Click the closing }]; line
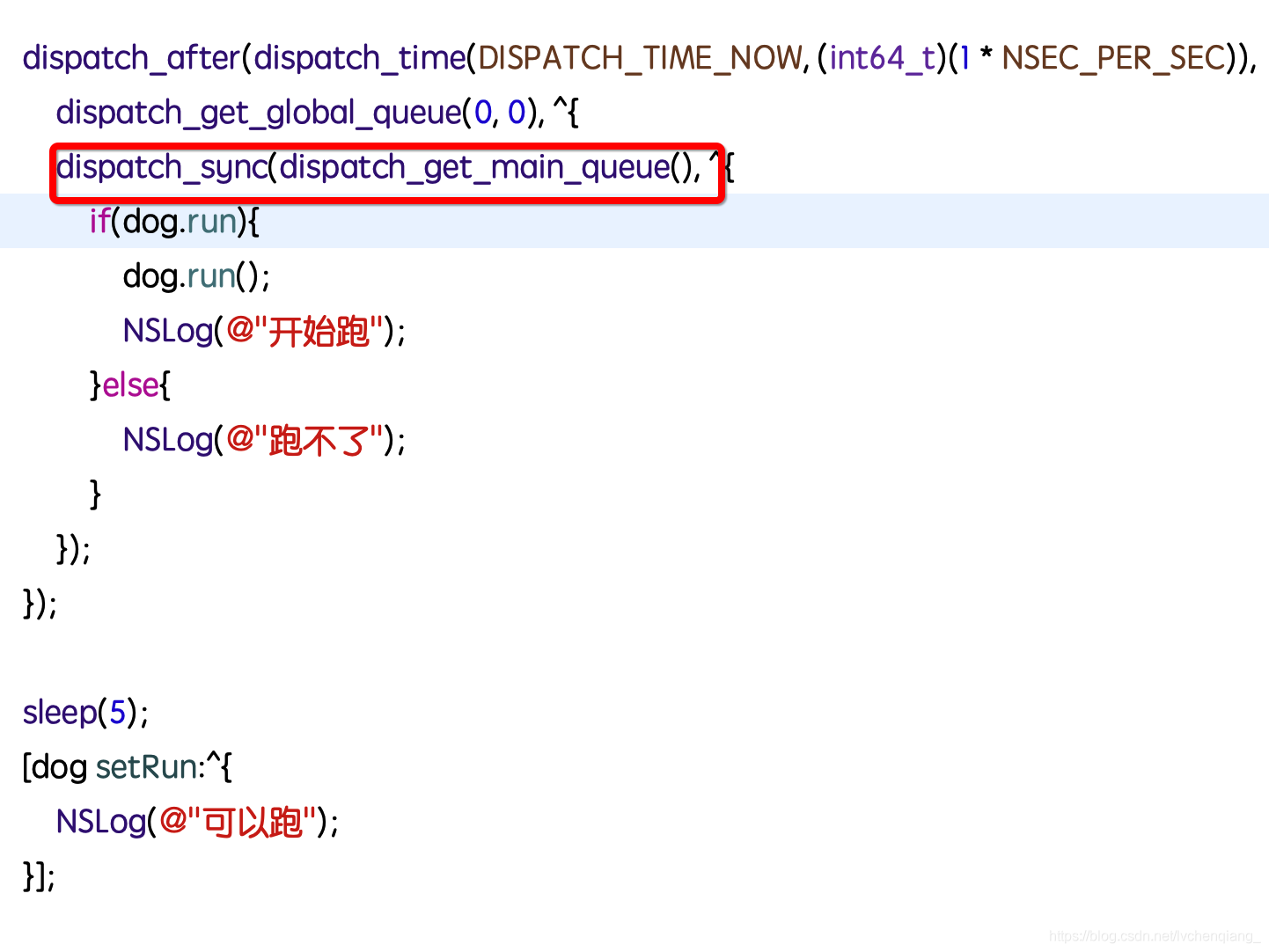The width and height of the screenshot is (1269, 952). [x=40, y=876]
